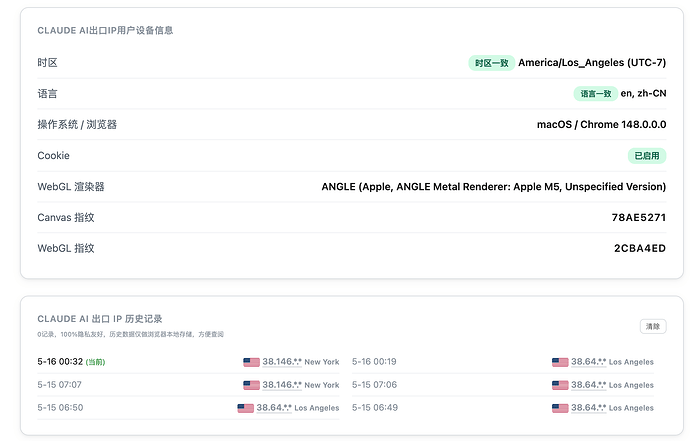Select the WebGL fingerprint 2CBA4ED
The image size is (690, 441).
pyautogui.click(x=640, y=248)
